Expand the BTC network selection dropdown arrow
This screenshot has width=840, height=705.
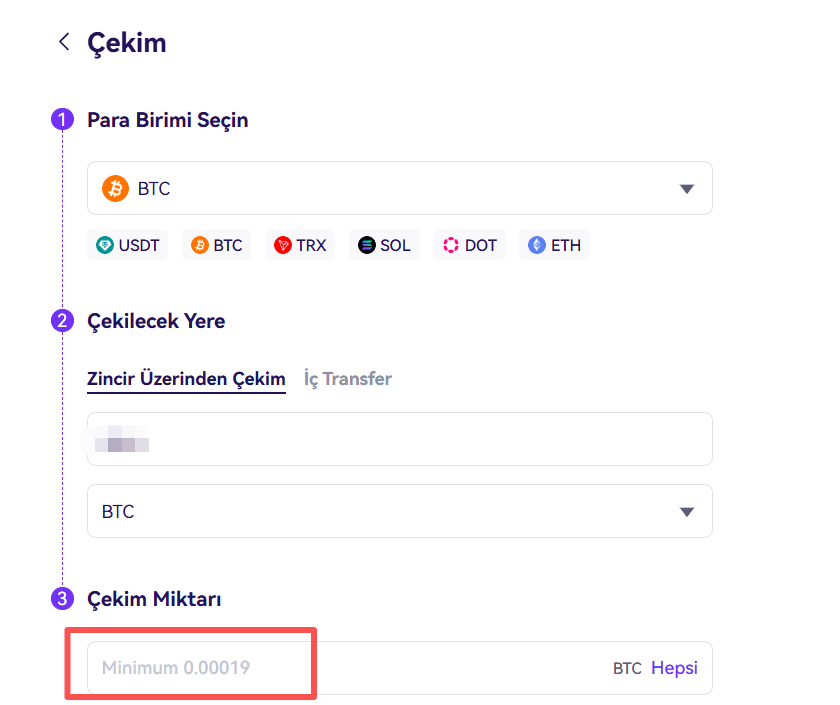tap(687, 512)
